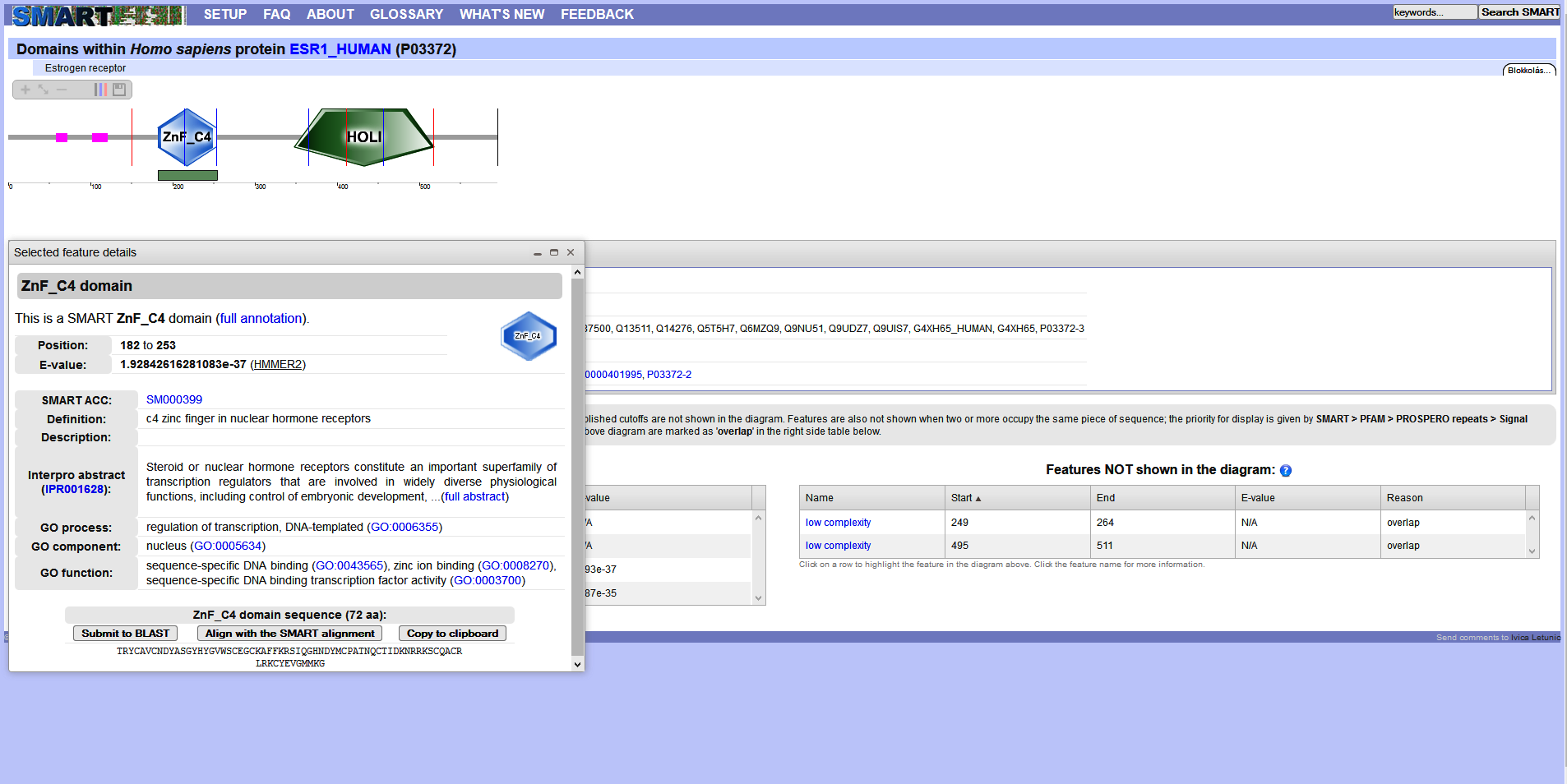This screenshot has height=784, width=1567.
Task: Click the zoom in plus icon
Action: pos(25,90)
